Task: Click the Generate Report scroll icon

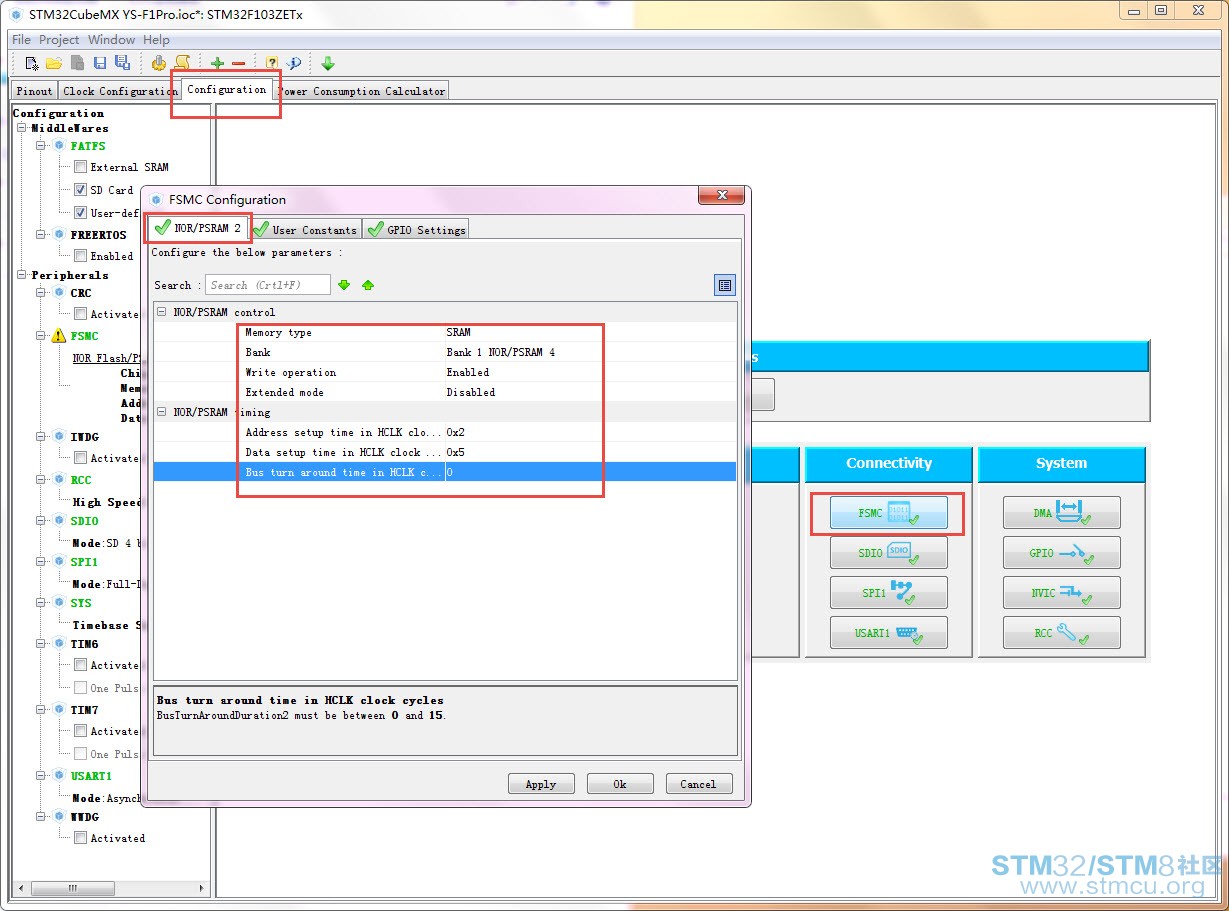Action: tap(182, 63)
